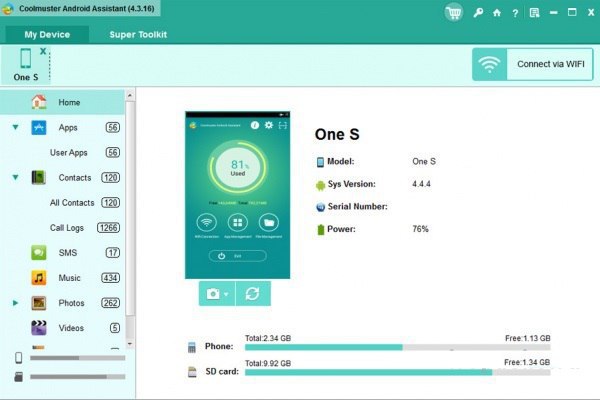Click the Music note icon
The height and width of the screenshot is (400, 600).
[x=39, y=278]
